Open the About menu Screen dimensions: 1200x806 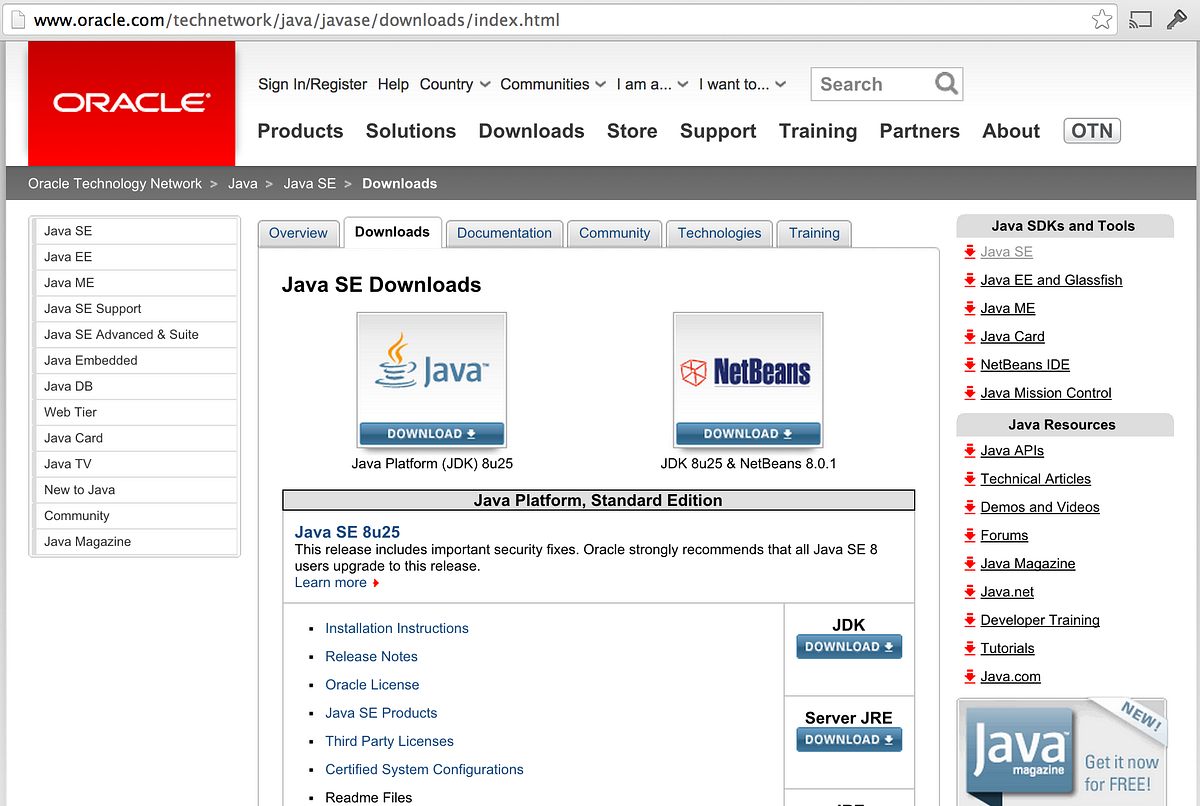[x=1011, y=131]
